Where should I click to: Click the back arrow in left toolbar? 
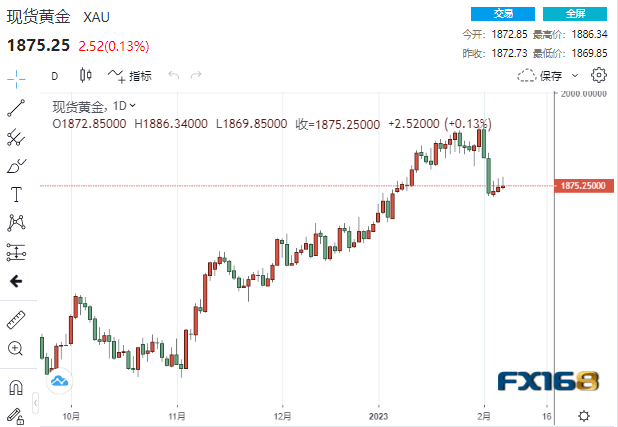click(x=16, y=281)
